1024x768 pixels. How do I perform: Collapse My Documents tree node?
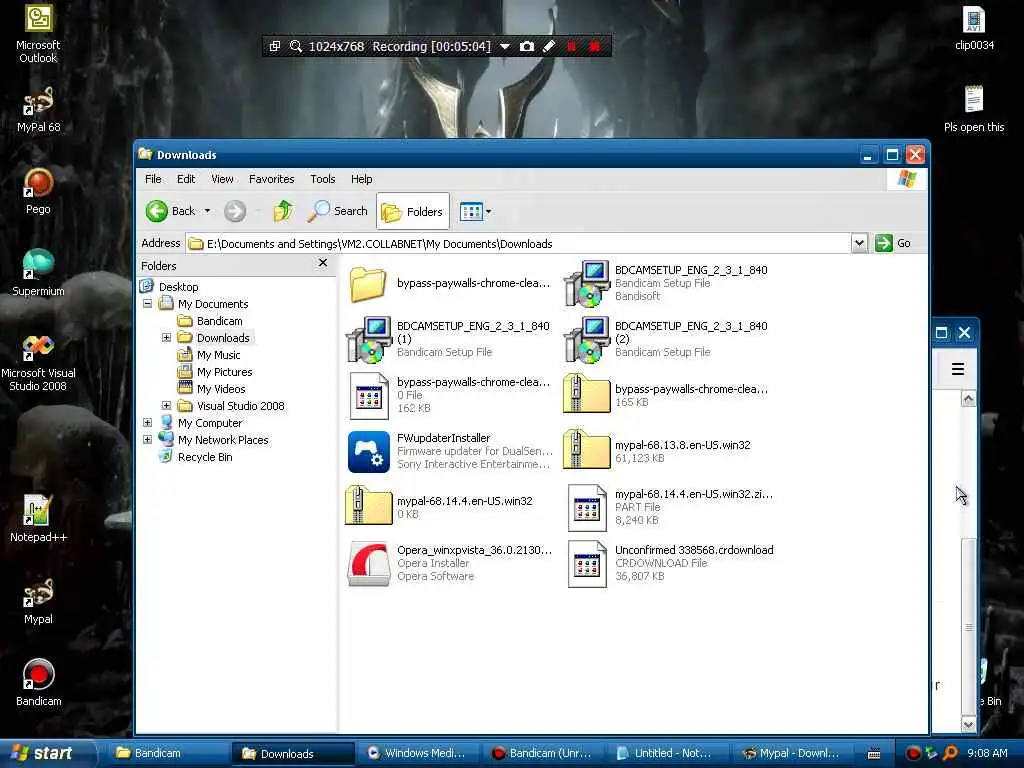point(148,304)
